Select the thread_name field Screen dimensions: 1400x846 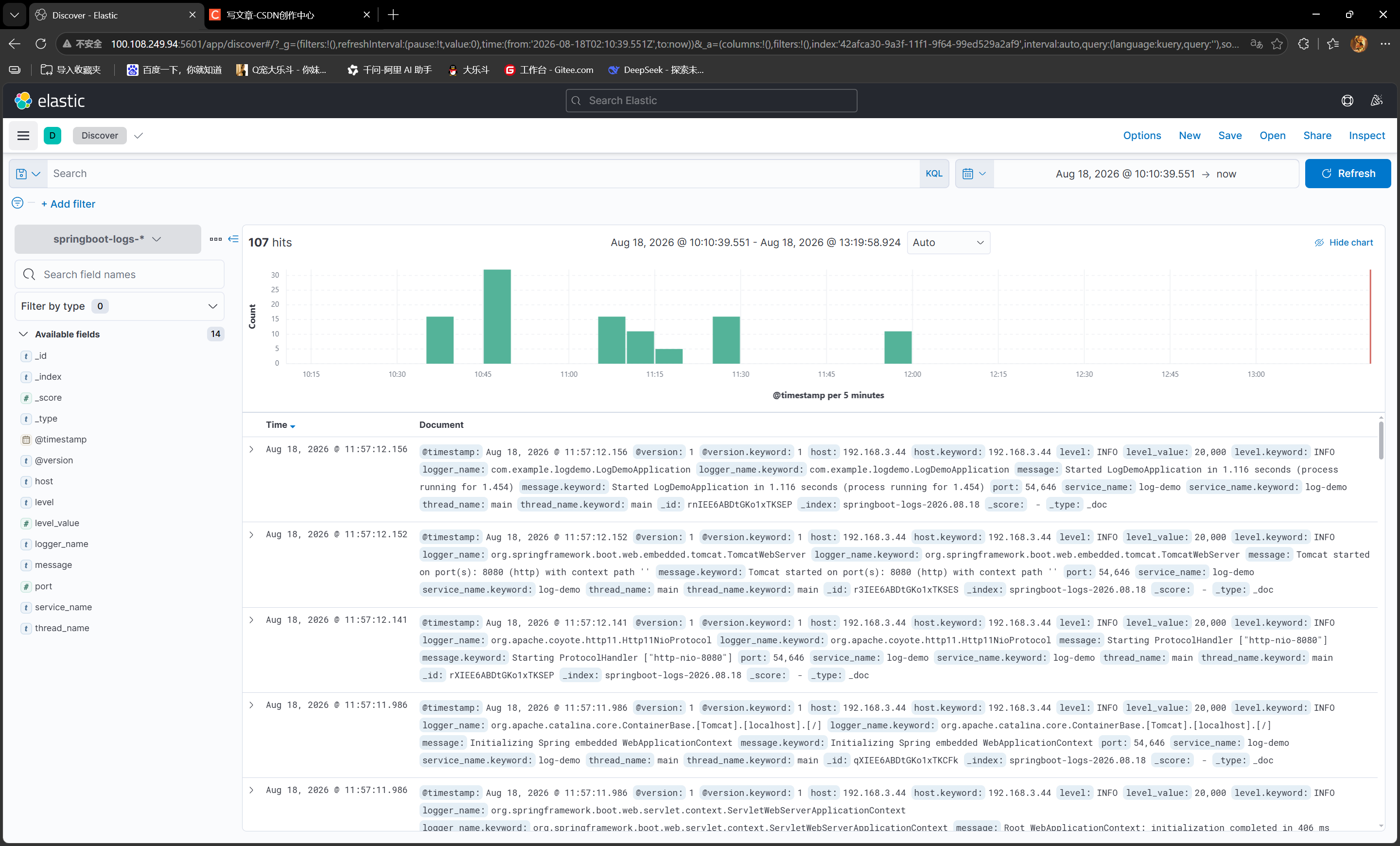point(62,628)
